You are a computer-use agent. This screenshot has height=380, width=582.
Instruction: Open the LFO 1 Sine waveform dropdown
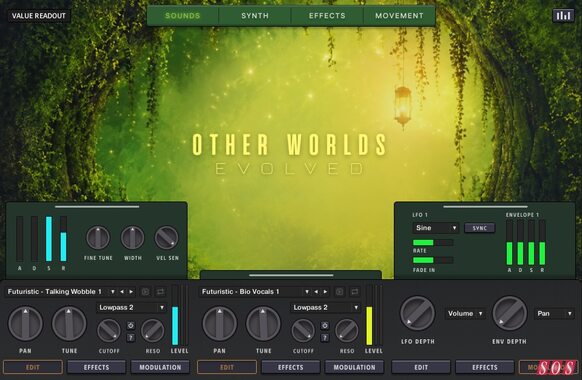pyautogui.click(x=435, y=228)
